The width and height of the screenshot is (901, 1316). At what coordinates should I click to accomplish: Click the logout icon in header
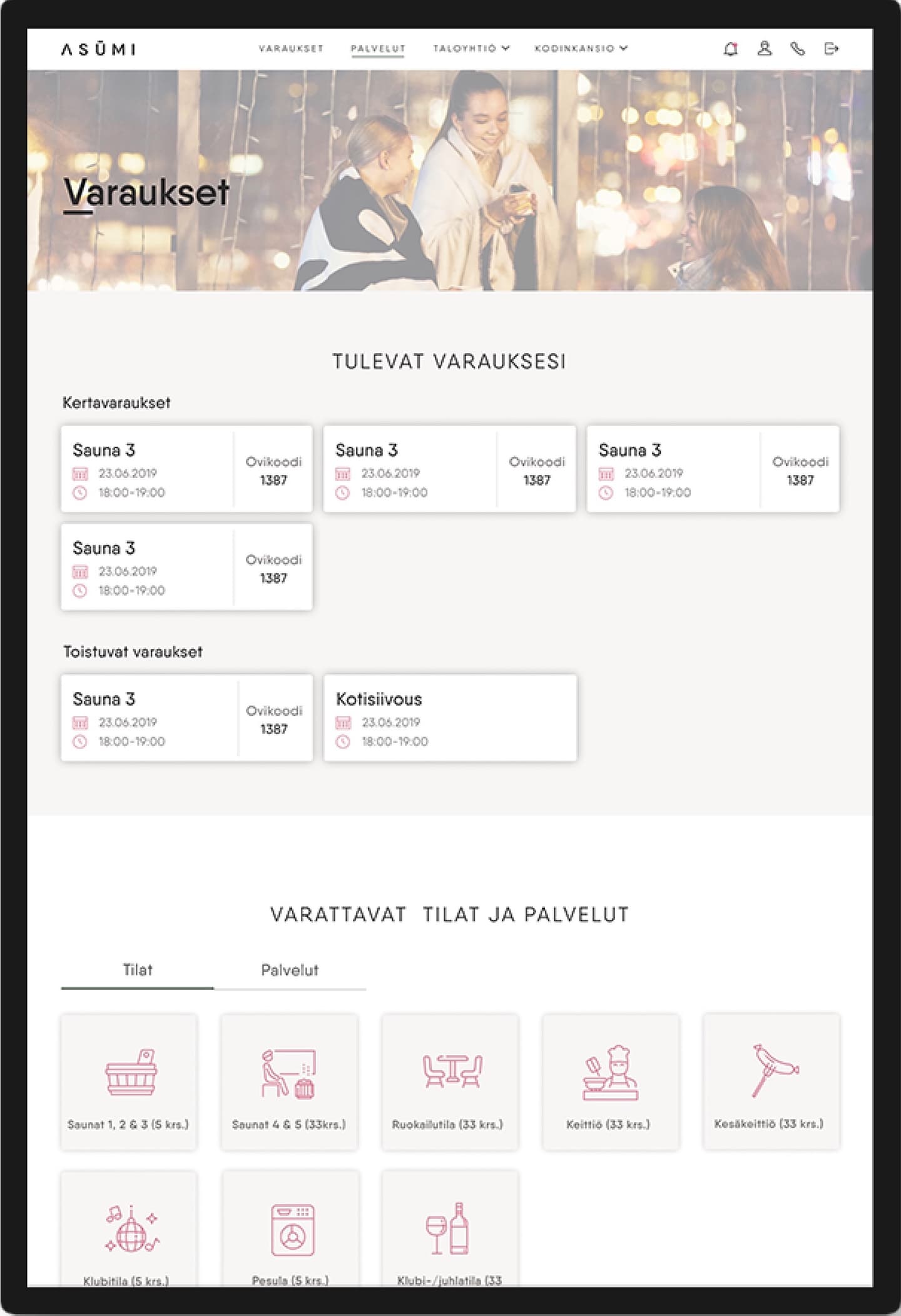point(831,49)
